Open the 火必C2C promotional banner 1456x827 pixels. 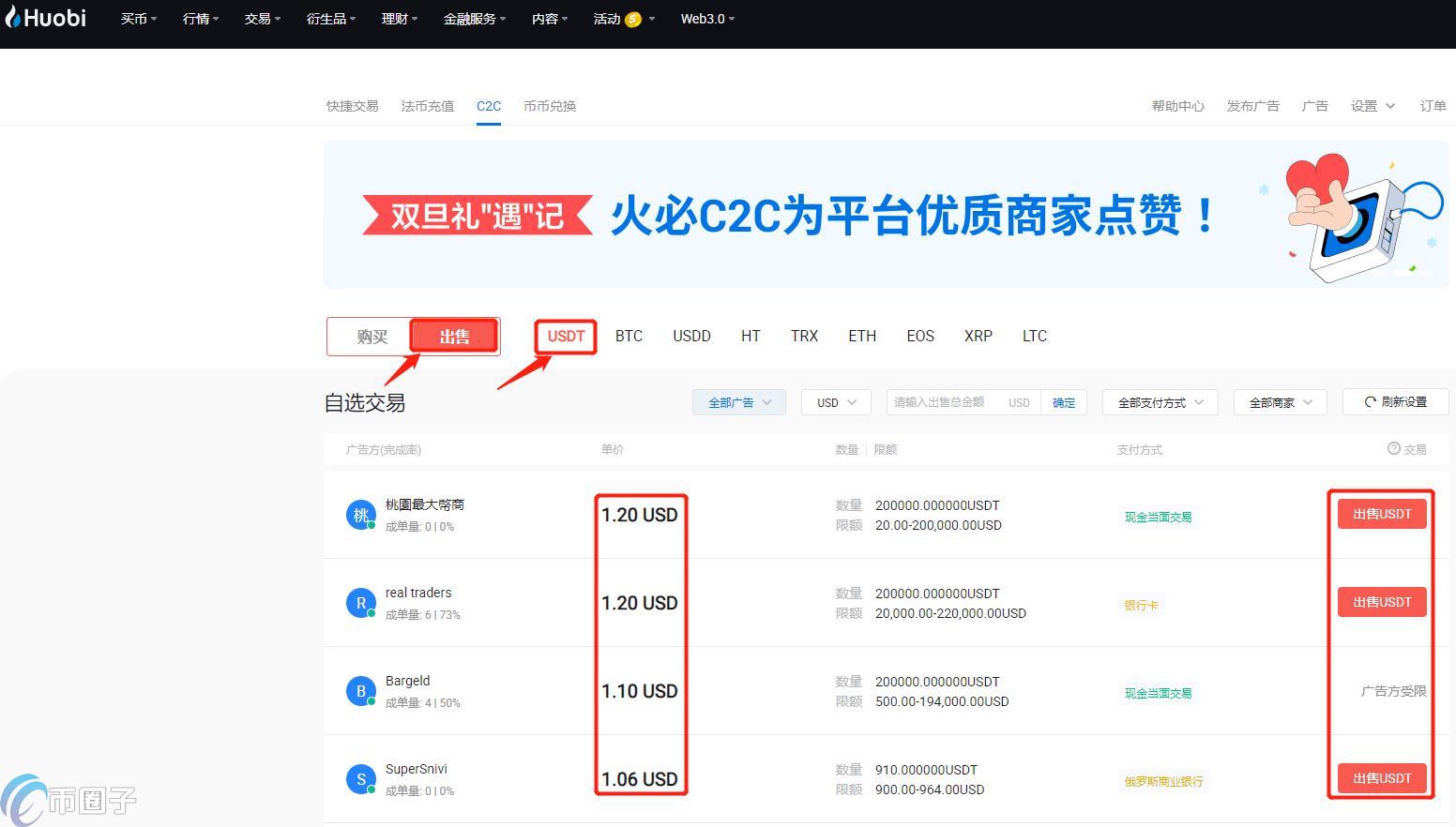point(887,215)
